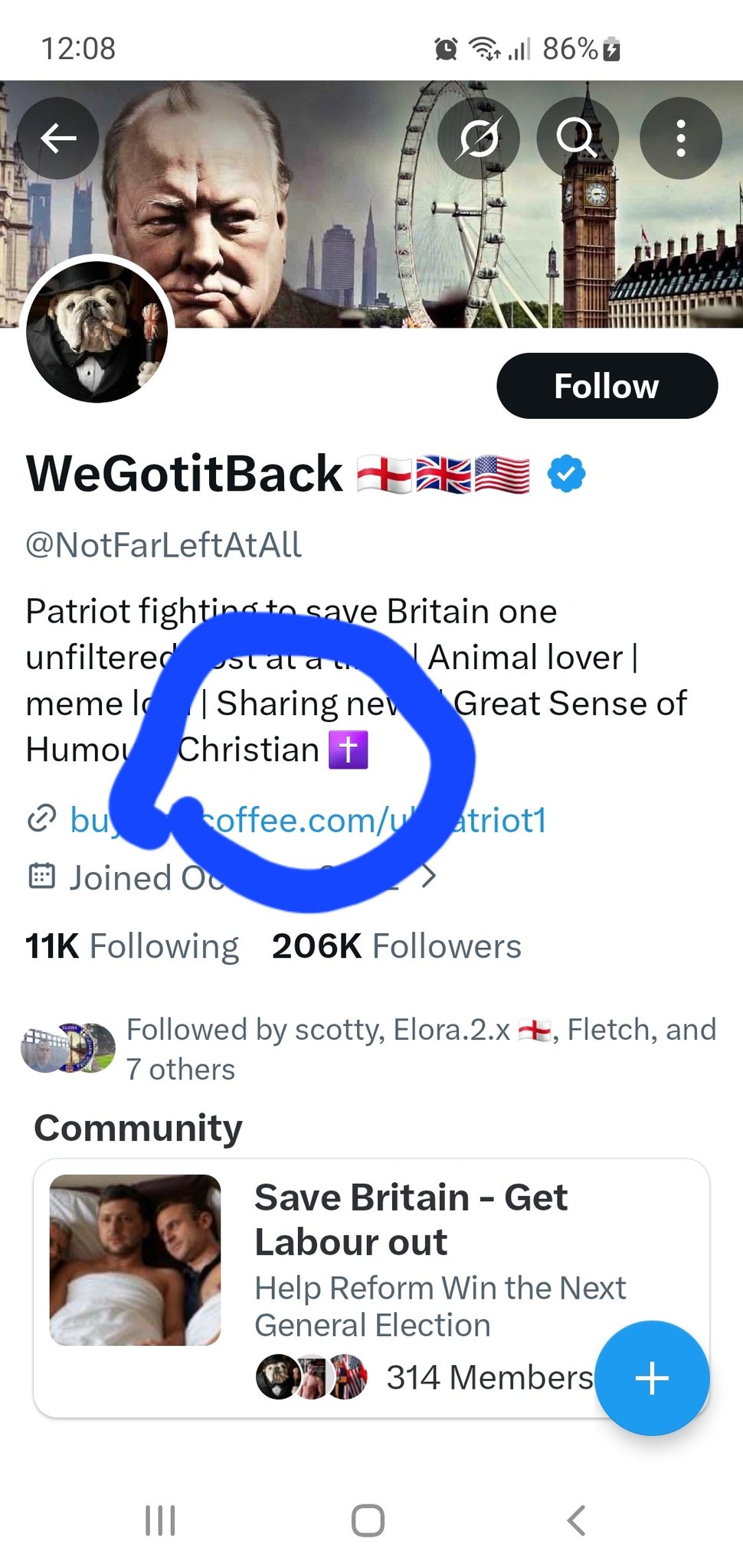Open profile search magnifier icon

(x=578, y=139)
